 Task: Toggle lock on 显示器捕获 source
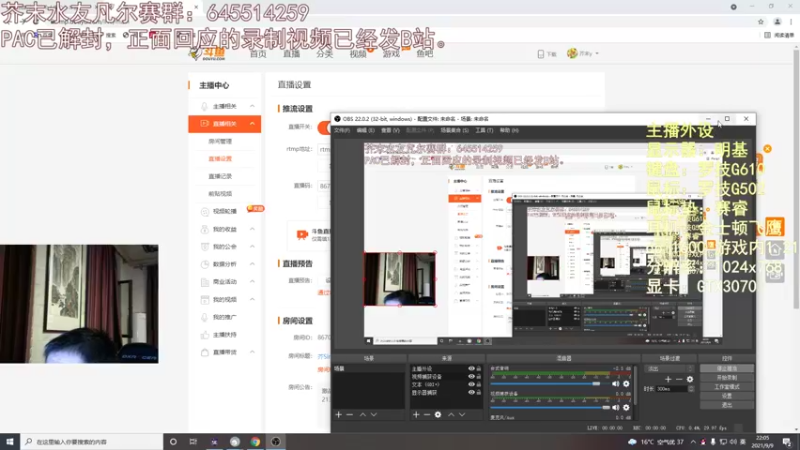point(479,392)
